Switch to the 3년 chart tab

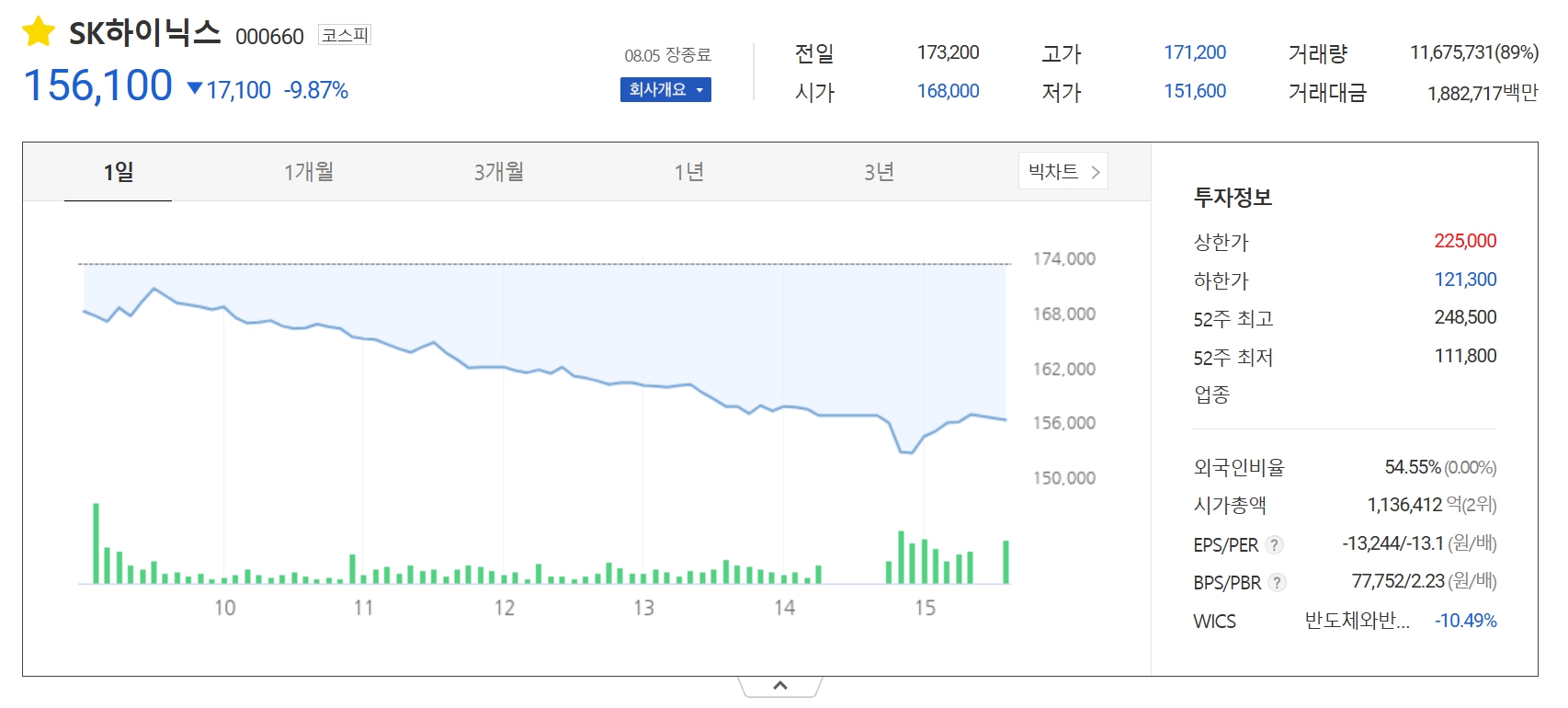(880, 172)
